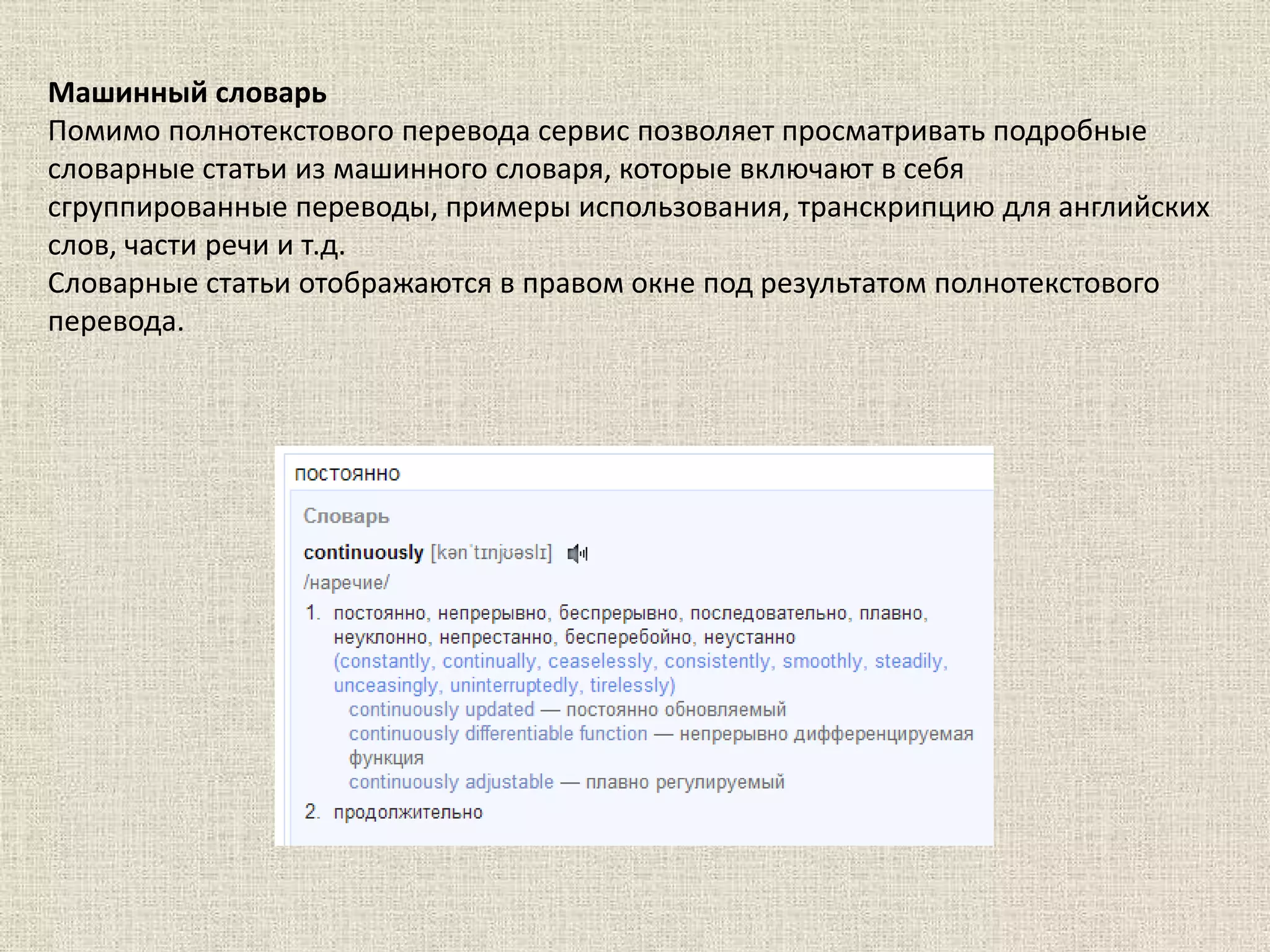Click the example continuously differentiable function
Viewport: 1270px width, 952px height.
(498, 733)
